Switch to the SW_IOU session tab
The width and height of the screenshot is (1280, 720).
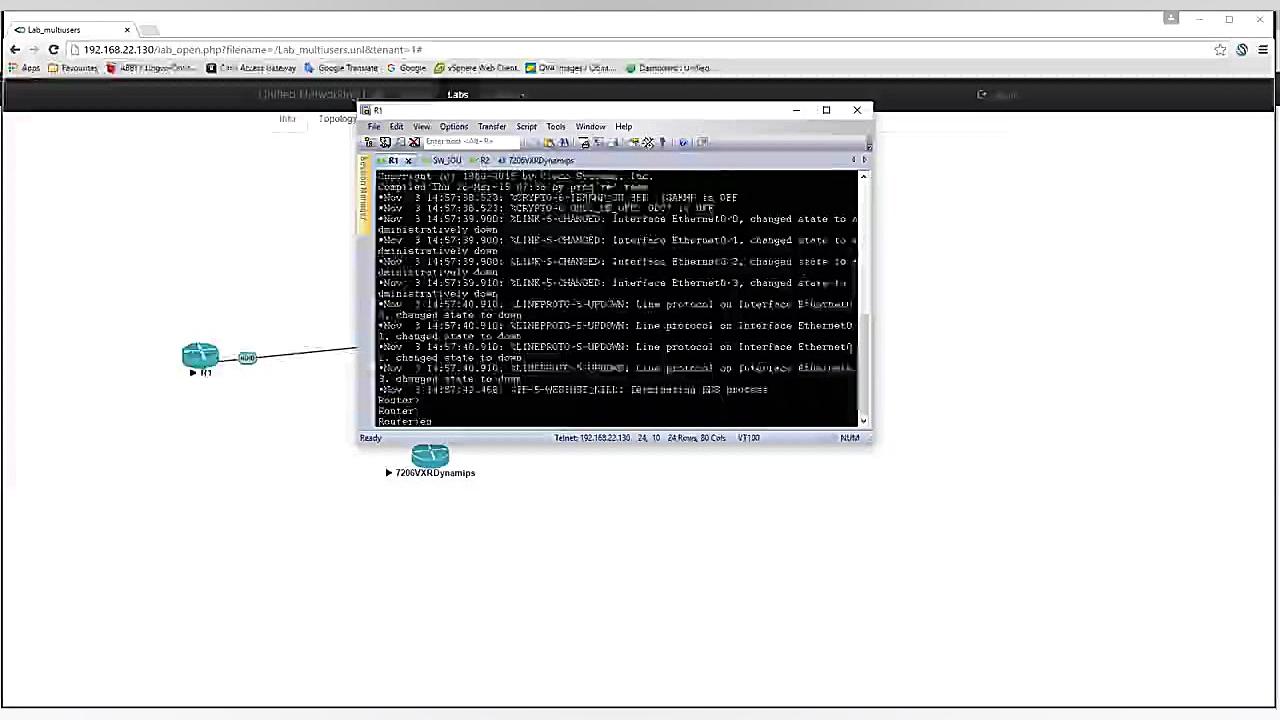tap(442, 160)
